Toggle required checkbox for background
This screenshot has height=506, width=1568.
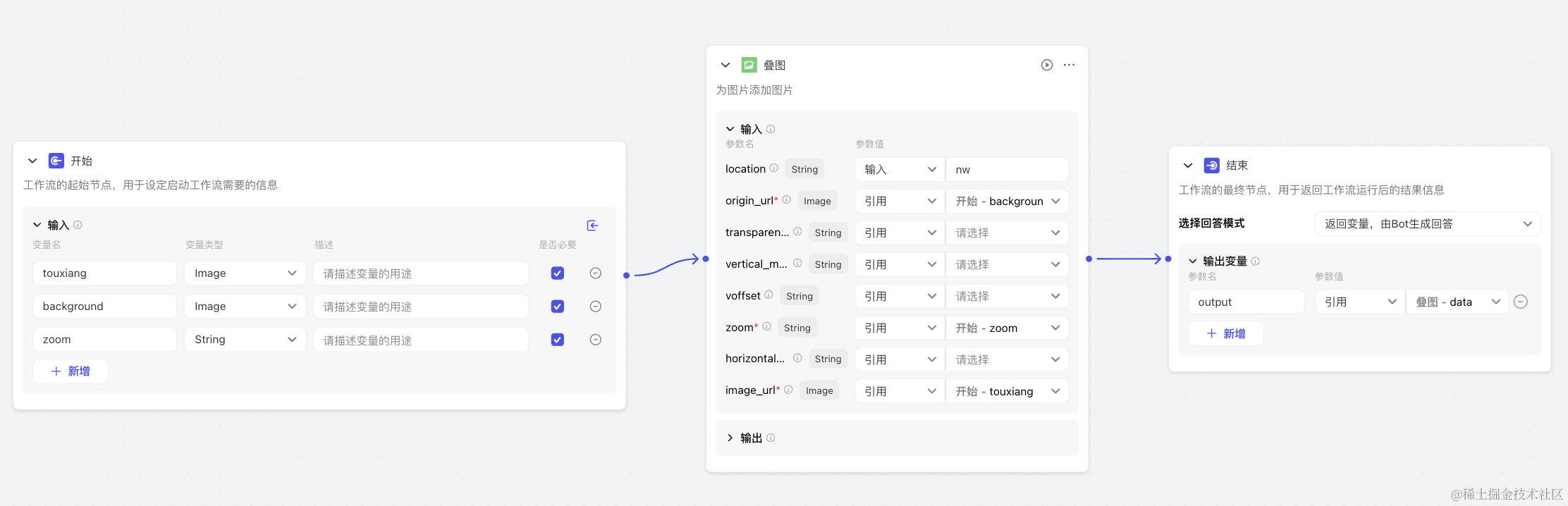(557, 306)
